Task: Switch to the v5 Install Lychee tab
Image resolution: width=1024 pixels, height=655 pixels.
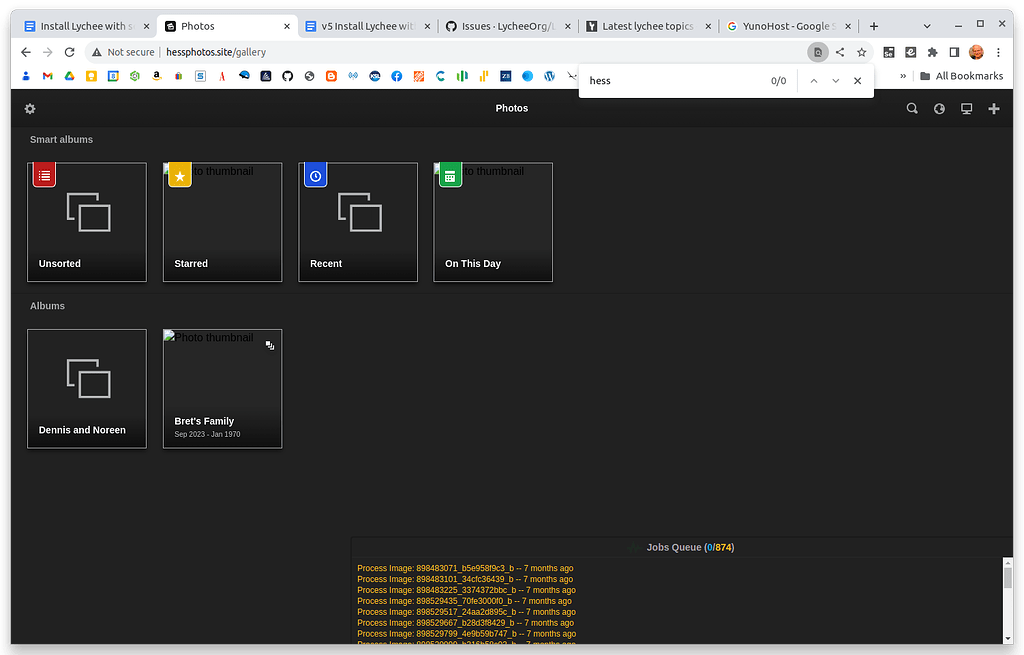Action: (x=368, y=26)
